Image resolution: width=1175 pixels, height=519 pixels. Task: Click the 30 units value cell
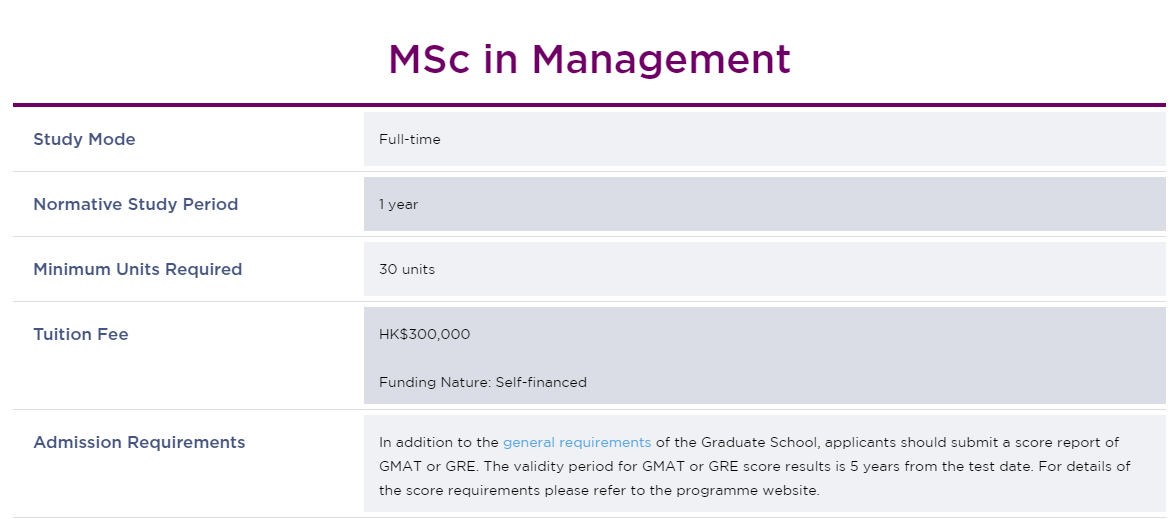coord(765,270)
